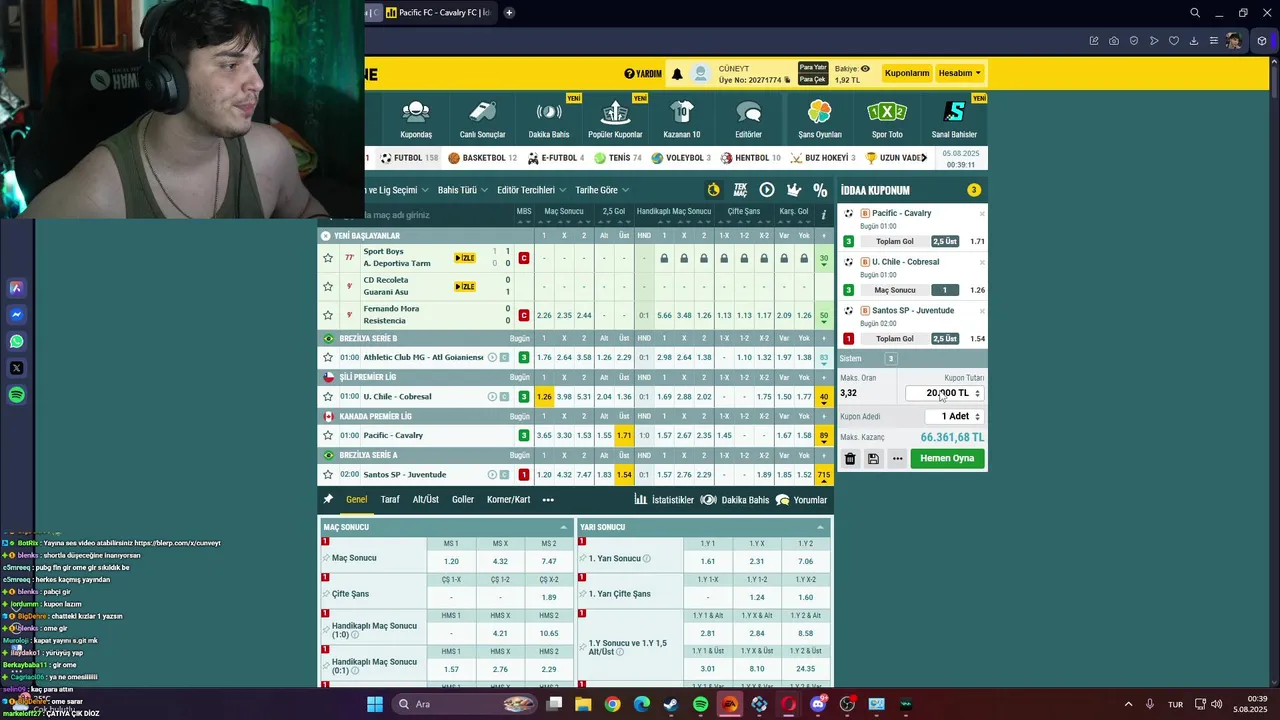Open the Kupondaş section icon
The image size is (1280, 720).
[416, 112]
